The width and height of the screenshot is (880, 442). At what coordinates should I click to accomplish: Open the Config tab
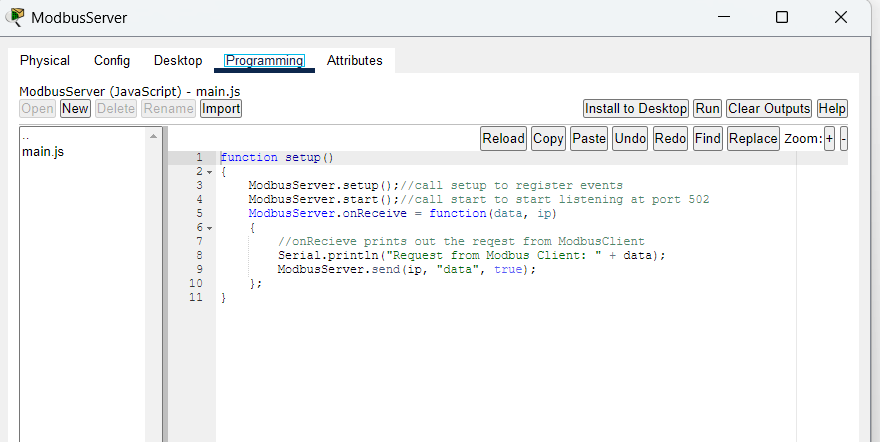pos(112,61)
